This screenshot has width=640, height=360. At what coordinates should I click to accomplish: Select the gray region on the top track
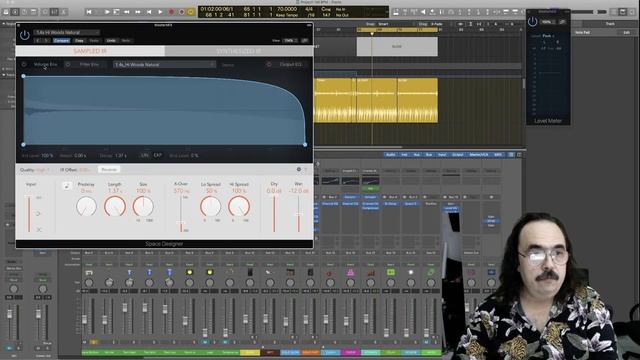(397, 47)
